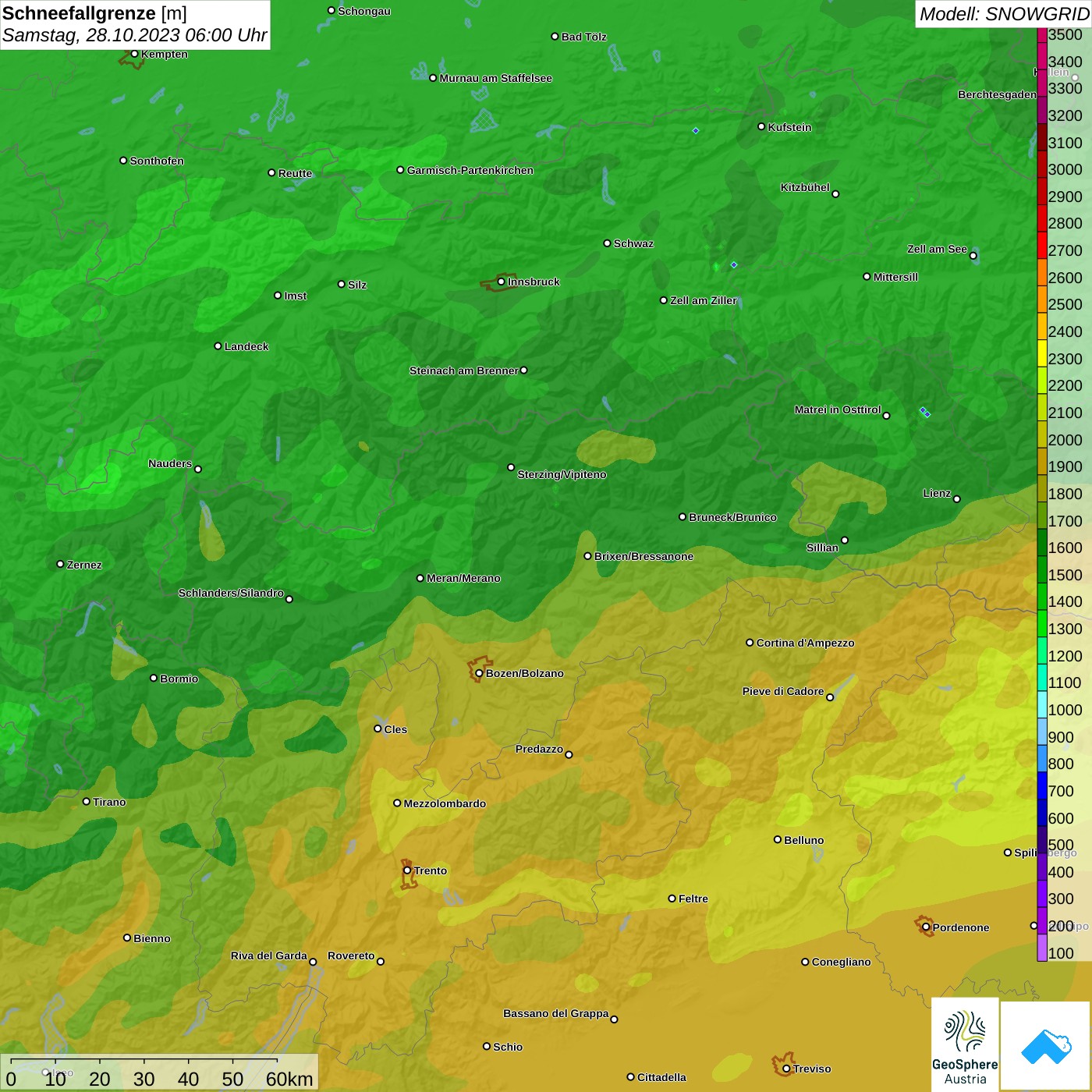
Task: Click the Conegliano marker circle
Action: click(x=805, y=962)
